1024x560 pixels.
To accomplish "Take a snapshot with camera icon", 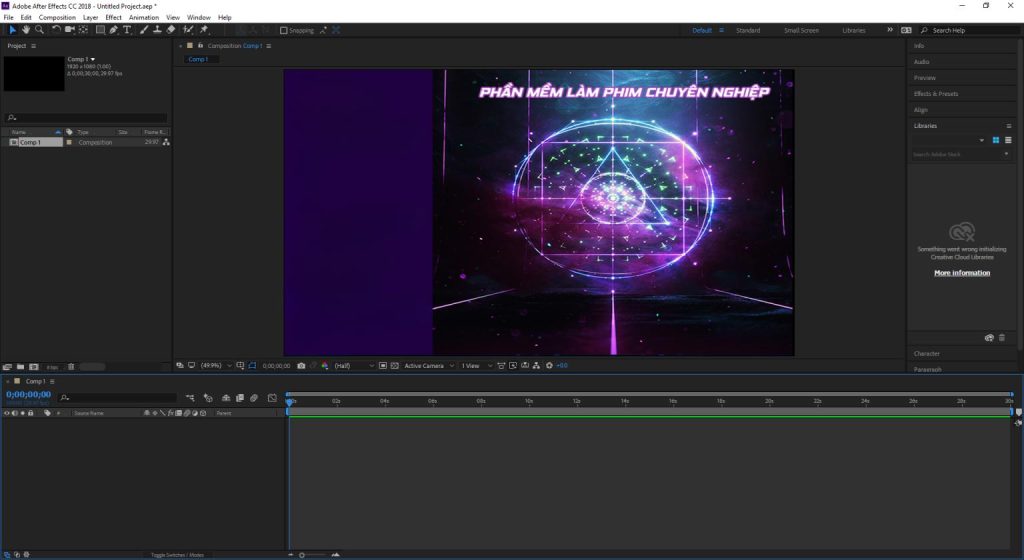I will pos(301,366).
